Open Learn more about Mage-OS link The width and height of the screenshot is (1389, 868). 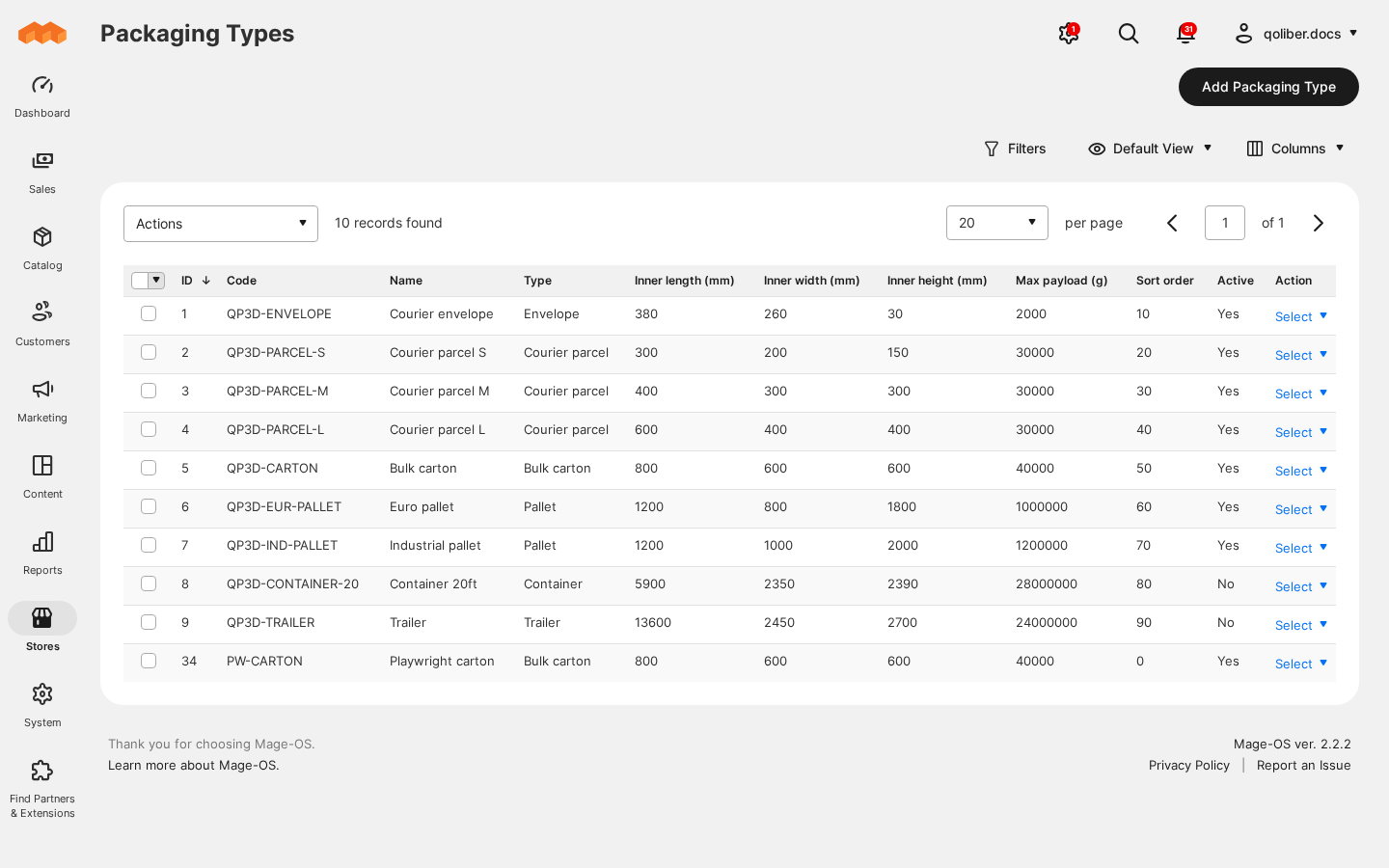[194, 766]
